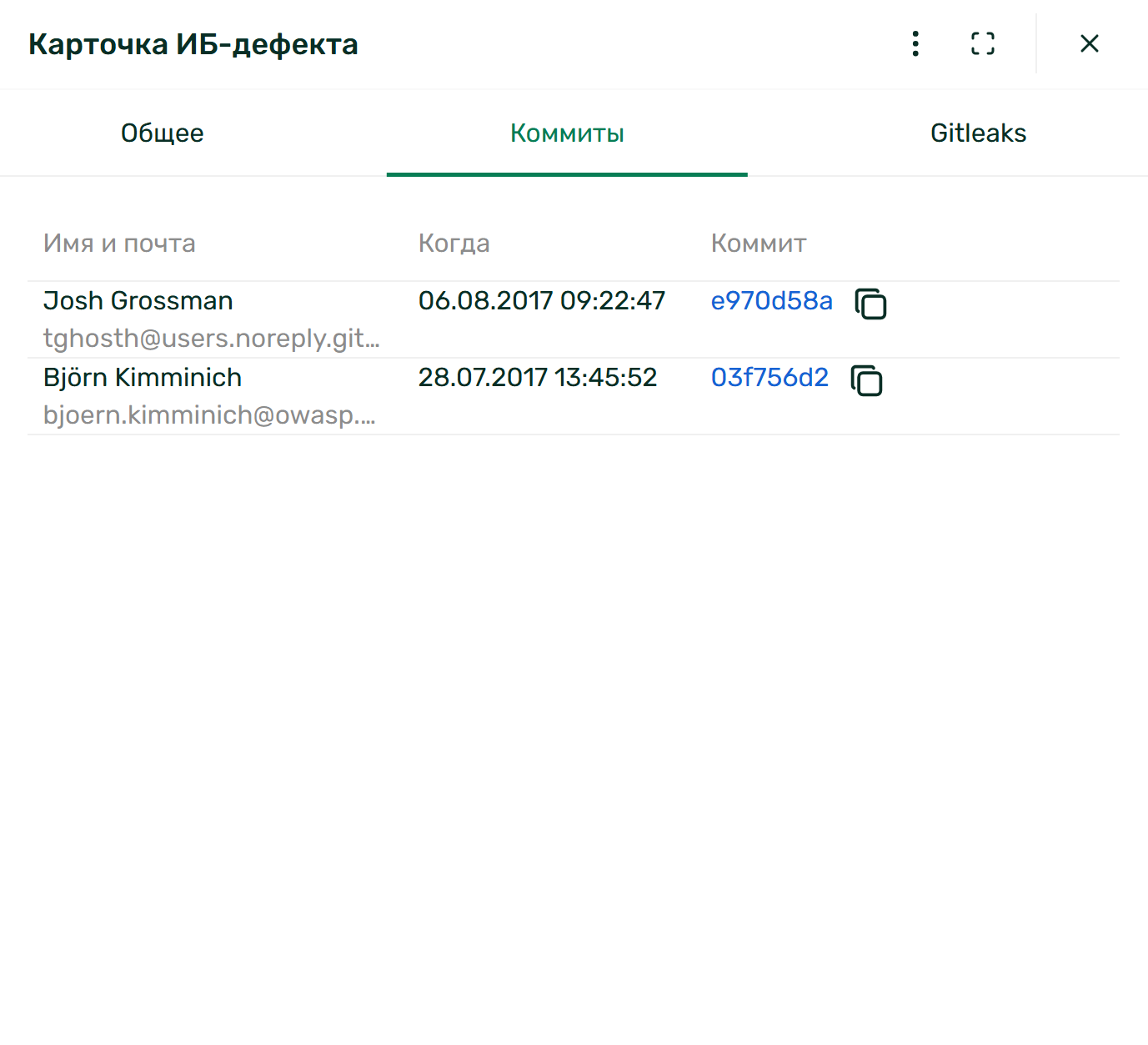Switch to the Общее tab
This screenshot has height=1045, width=1148.
pos(163,133)
